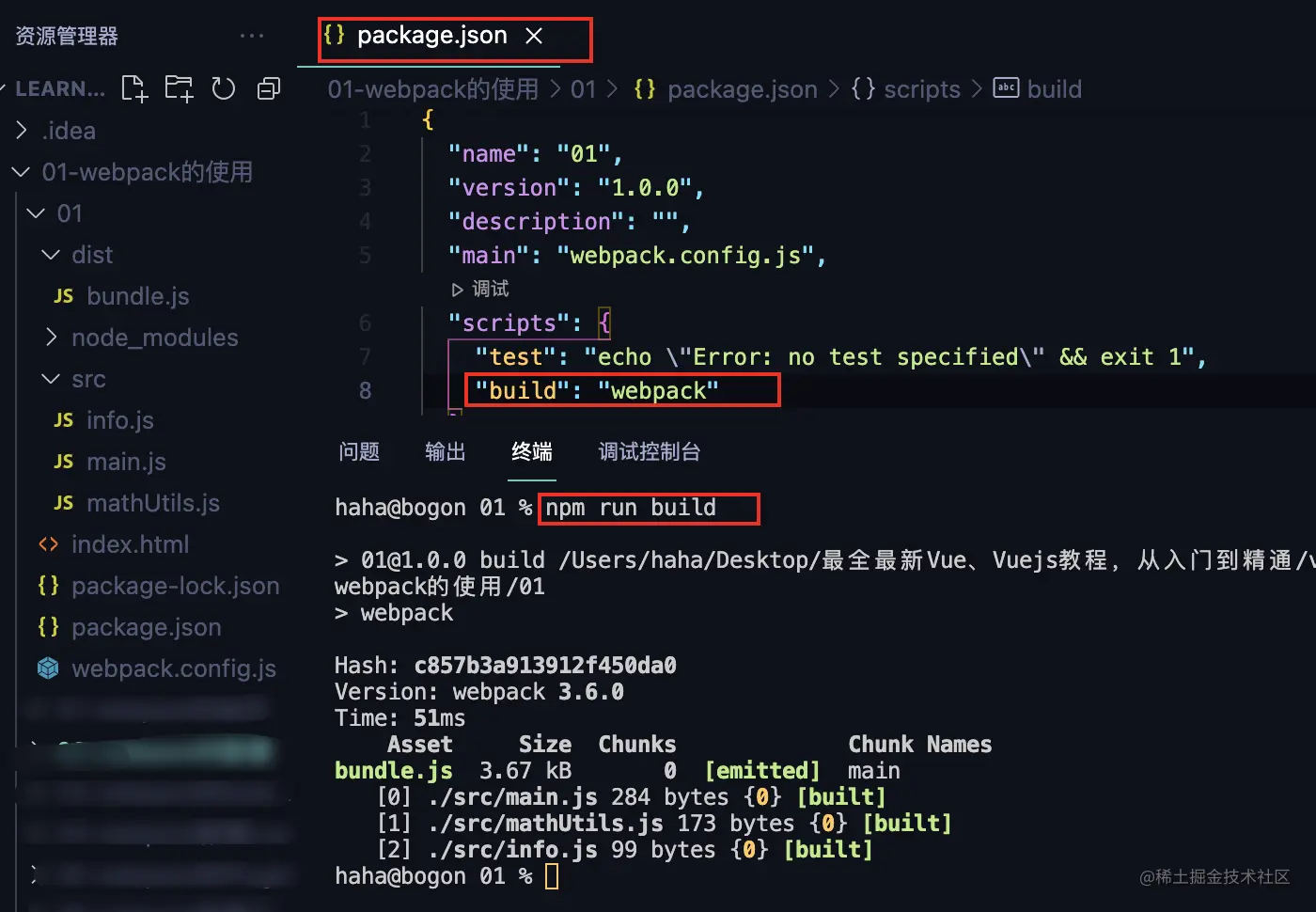Image resolution: width=1316 pixels, height=912 pixels.
Task: Click the 01 breadcrumb segment
Action: (584, 89)
